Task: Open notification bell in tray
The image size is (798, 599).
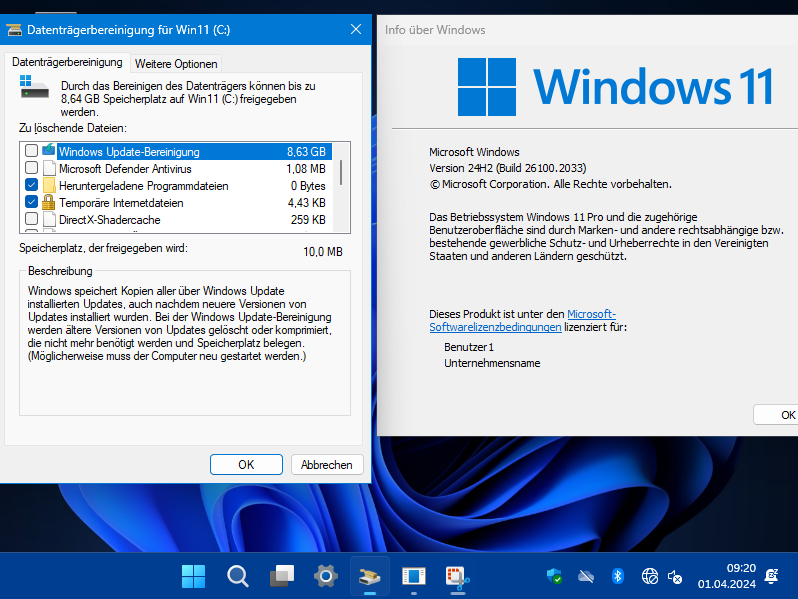Action: click(x=772, y=576)
